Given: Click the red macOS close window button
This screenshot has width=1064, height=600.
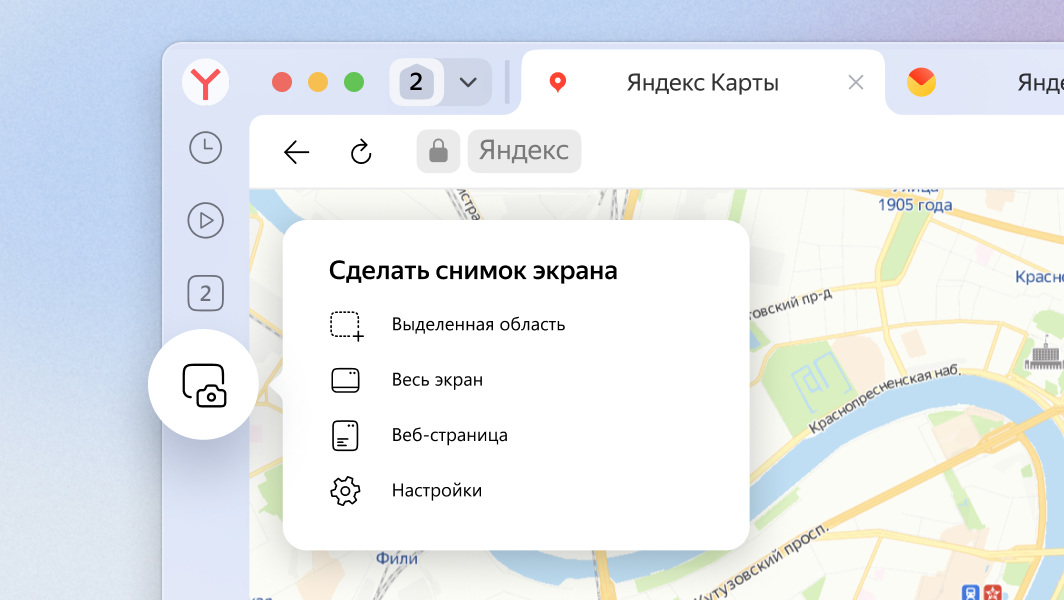Looking at the screenshot, I should [282, 82].
